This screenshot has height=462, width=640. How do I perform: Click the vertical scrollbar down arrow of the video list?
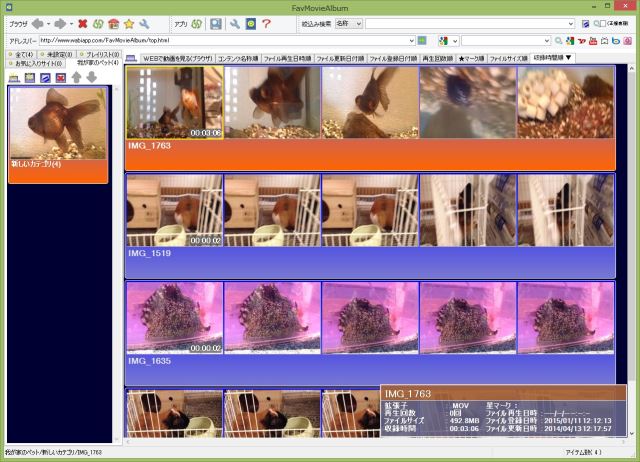(x=632, y=433)
